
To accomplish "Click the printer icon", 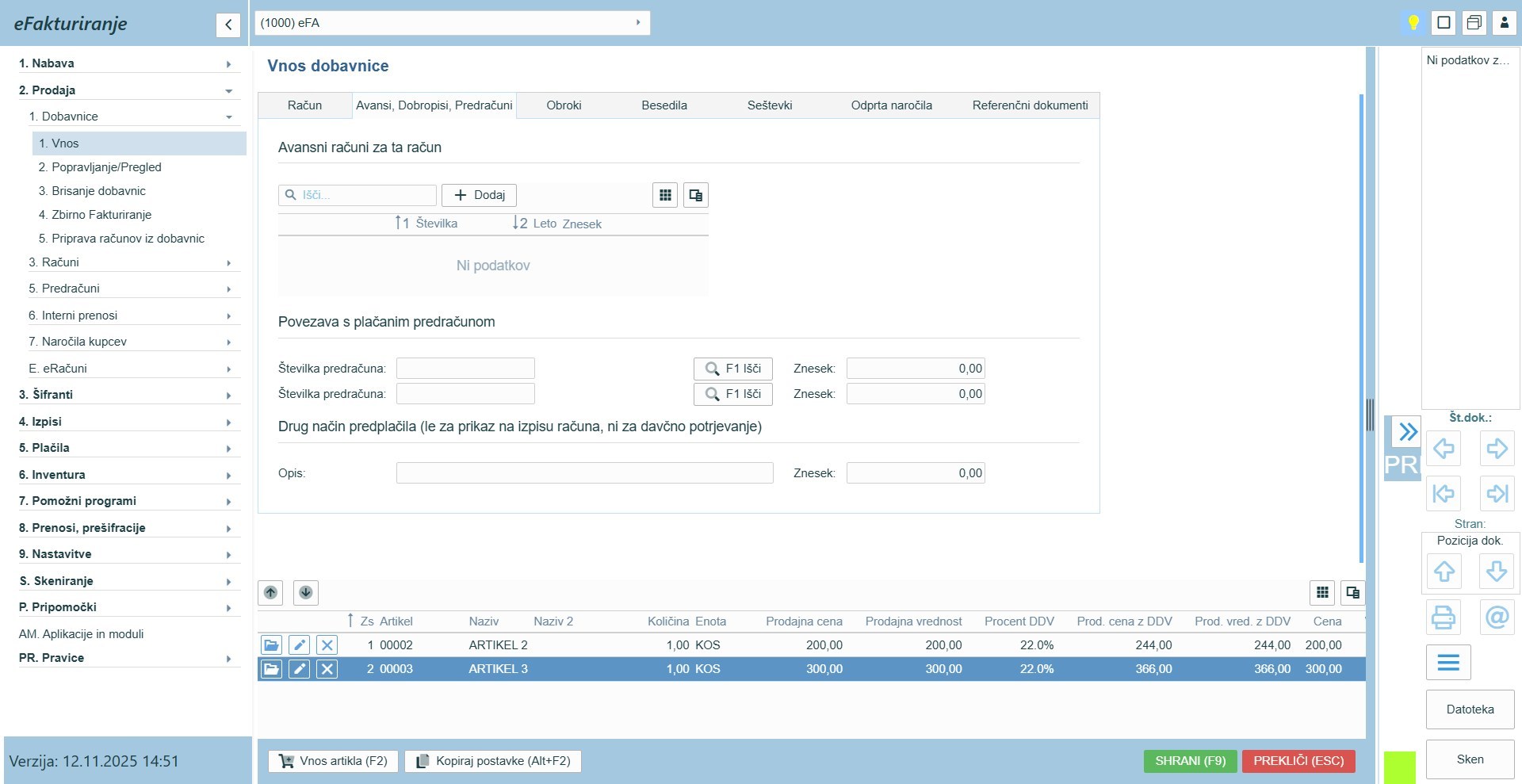I will point(1444,617).
